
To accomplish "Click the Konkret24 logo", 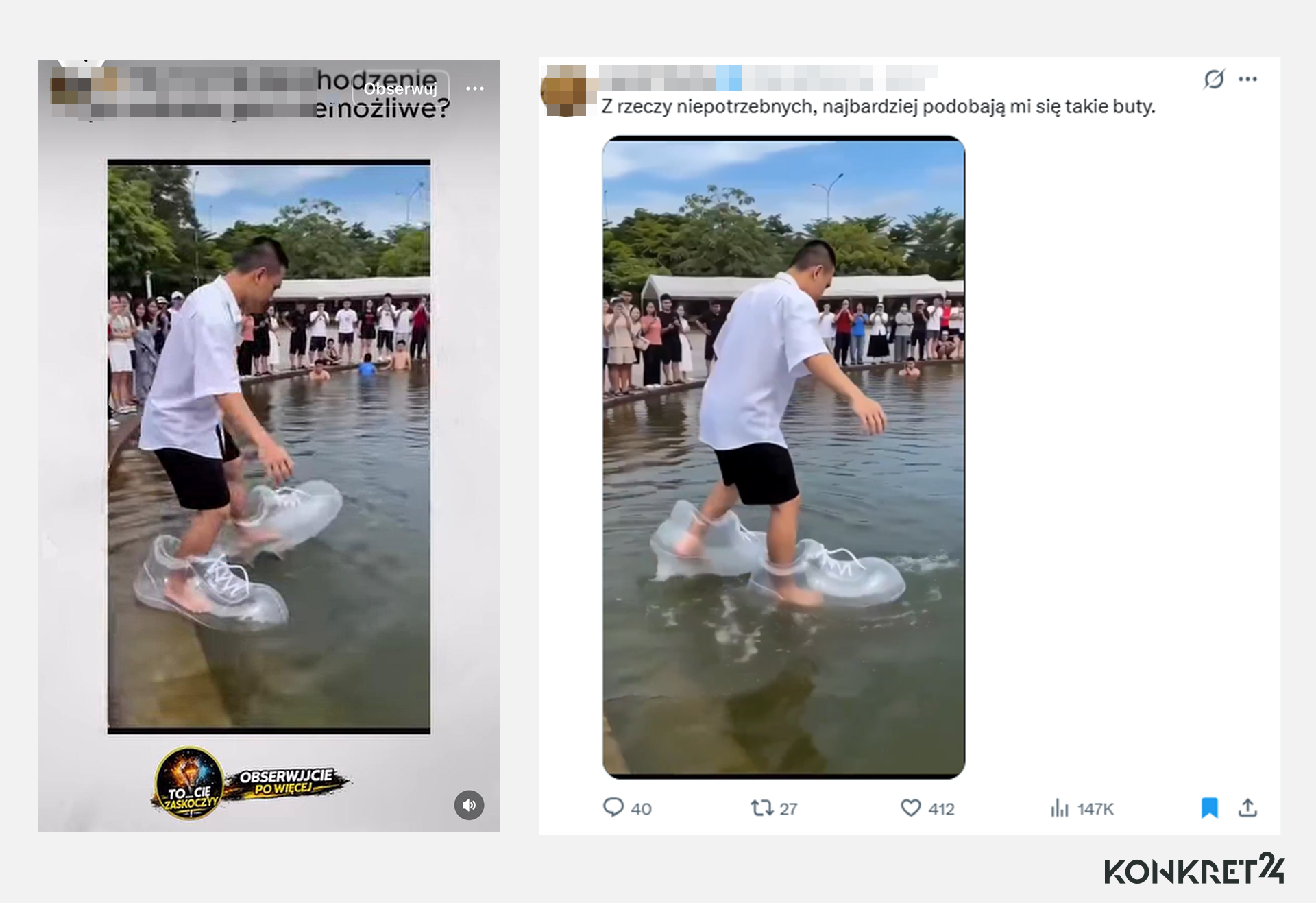I will [x=1193, y=869].
